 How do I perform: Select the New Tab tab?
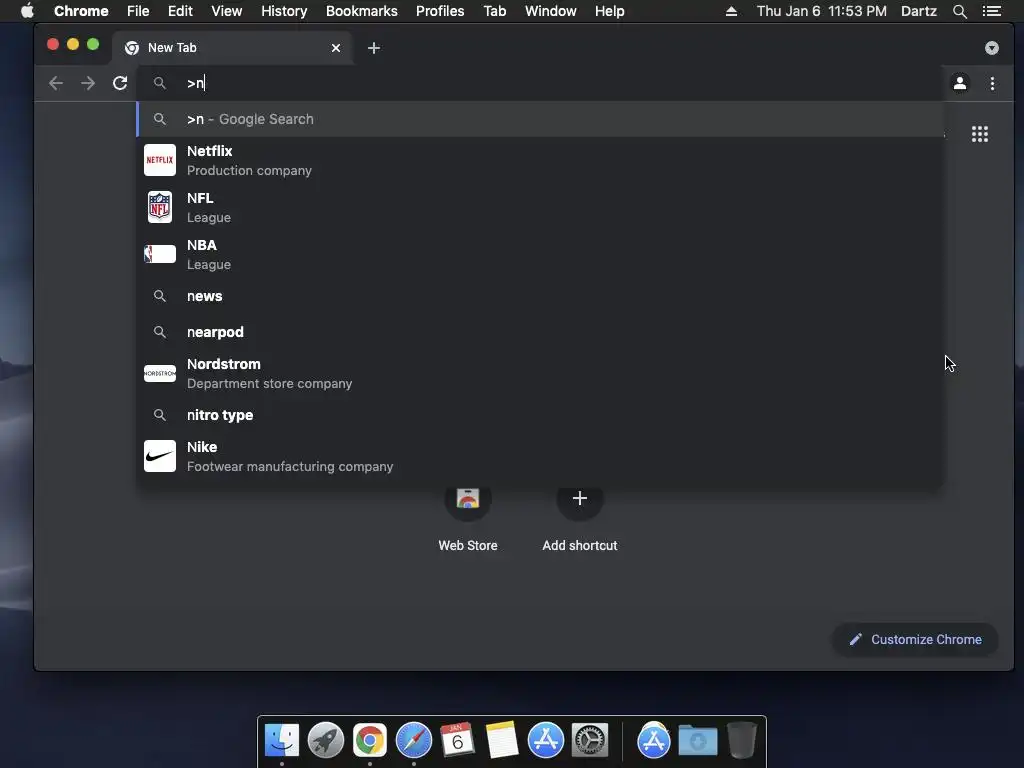click(x=232, y=48)
